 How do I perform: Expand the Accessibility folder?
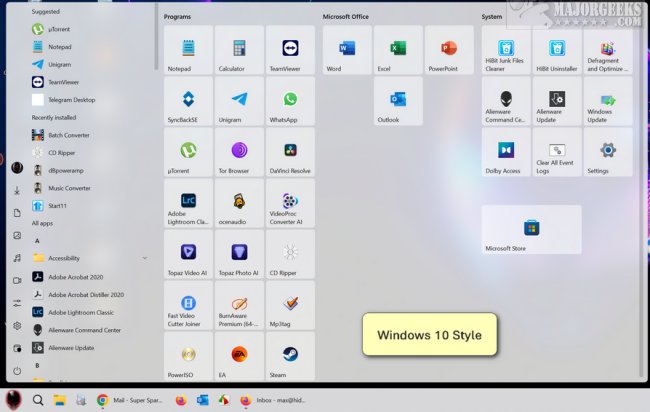[x=90, y=258]
